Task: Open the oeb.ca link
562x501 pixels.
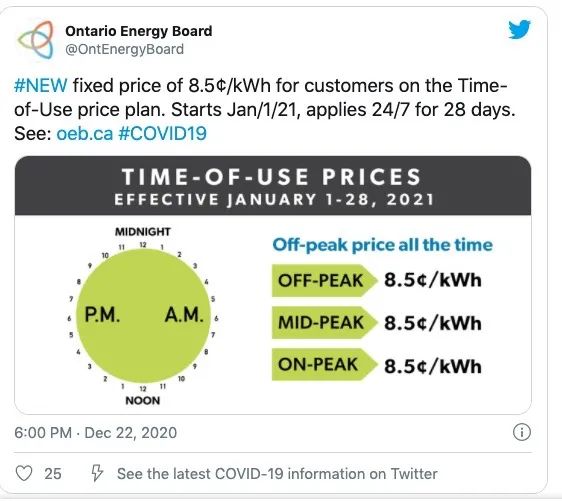Action: [x=85, y=134]
